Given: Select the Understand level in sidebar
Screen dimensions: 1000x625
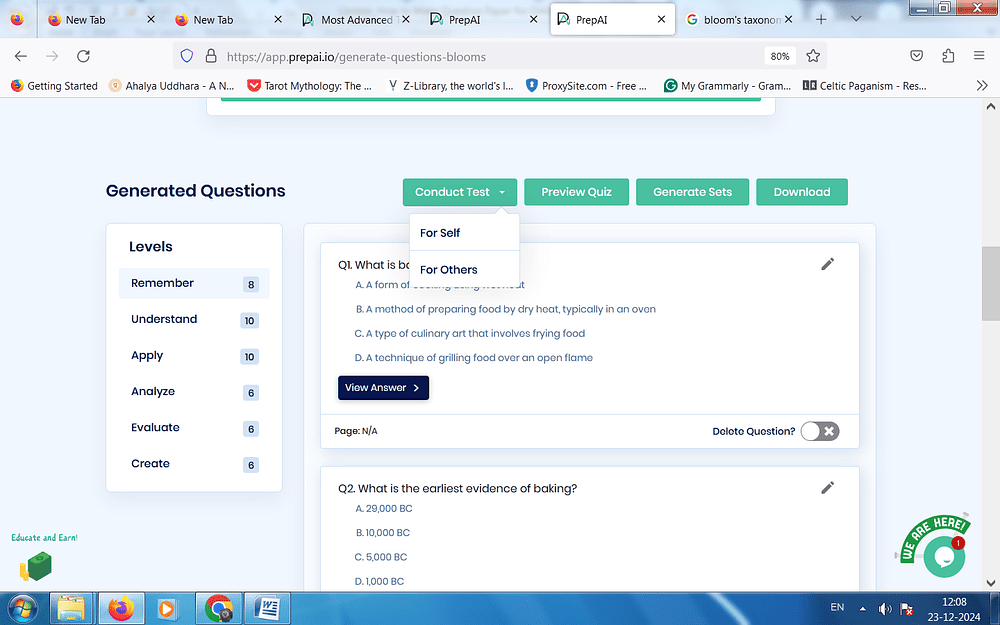Looking at the screenshot, I should tap(164, 319).
